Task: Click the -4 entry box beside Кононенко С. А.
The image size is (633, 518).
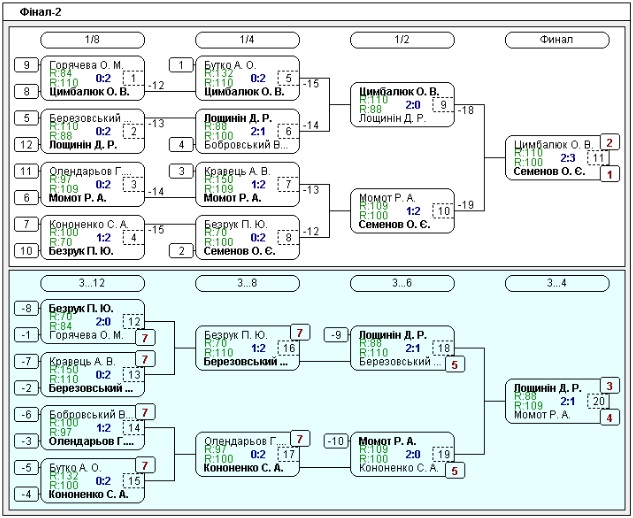Action: click(26, 494)
